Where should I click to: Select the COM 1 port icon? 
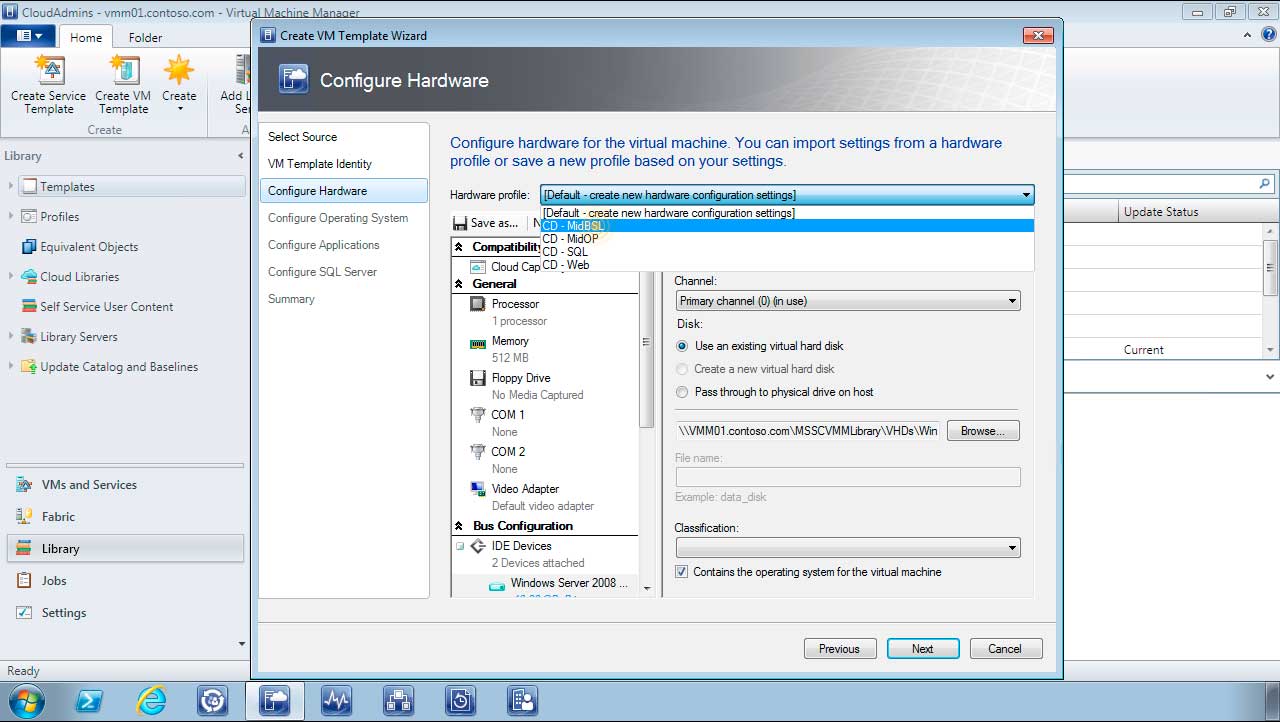click(x=478, y=415)
